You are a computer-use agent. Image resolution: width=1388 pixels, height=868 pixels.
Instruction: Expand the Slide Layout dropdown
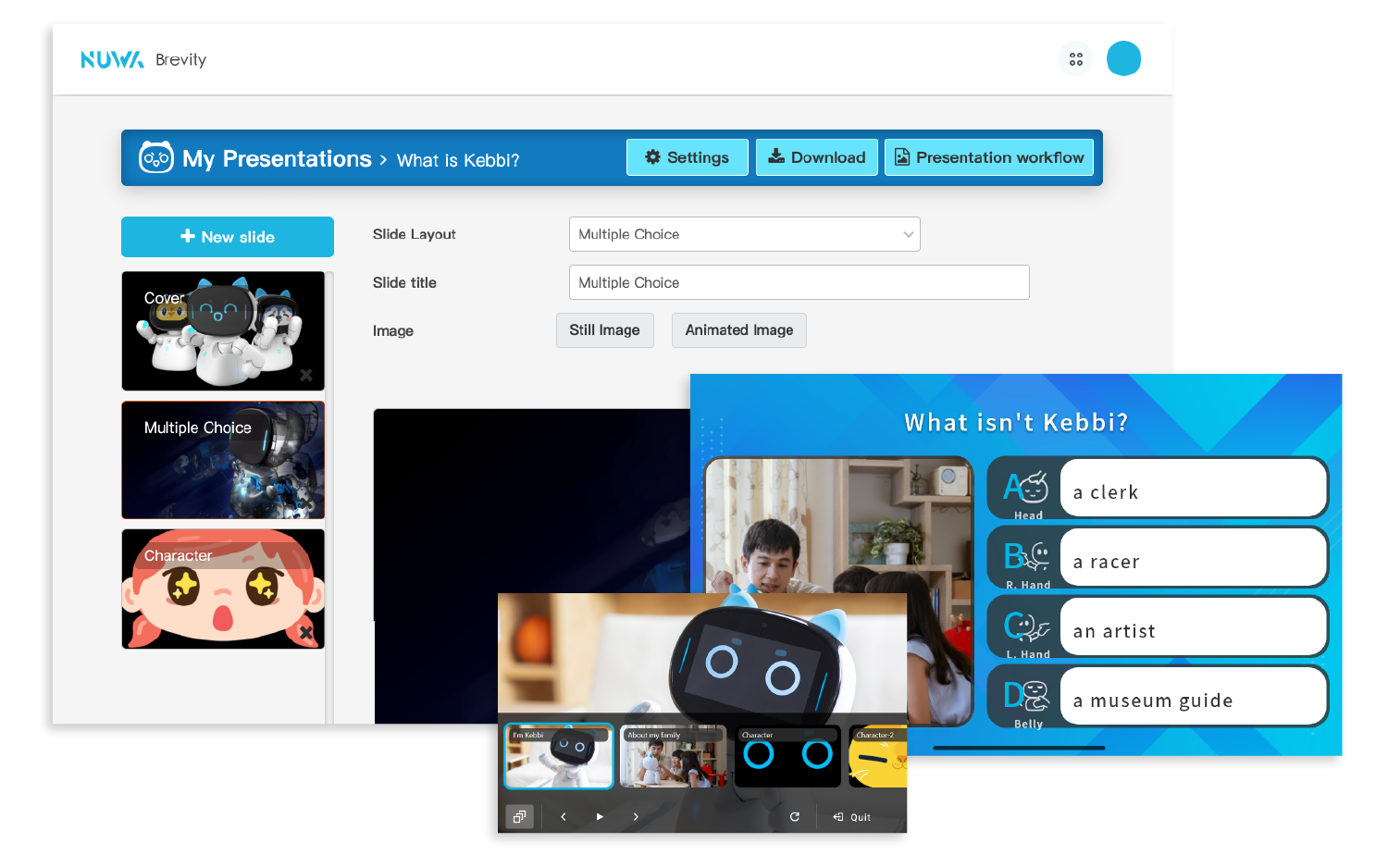point(745,234)
